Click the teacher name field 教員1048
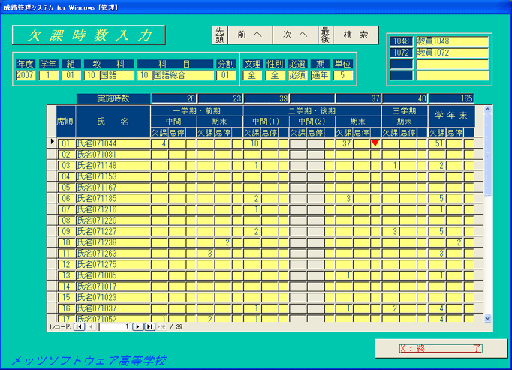The image size is (512, 370). click(452, 41)
